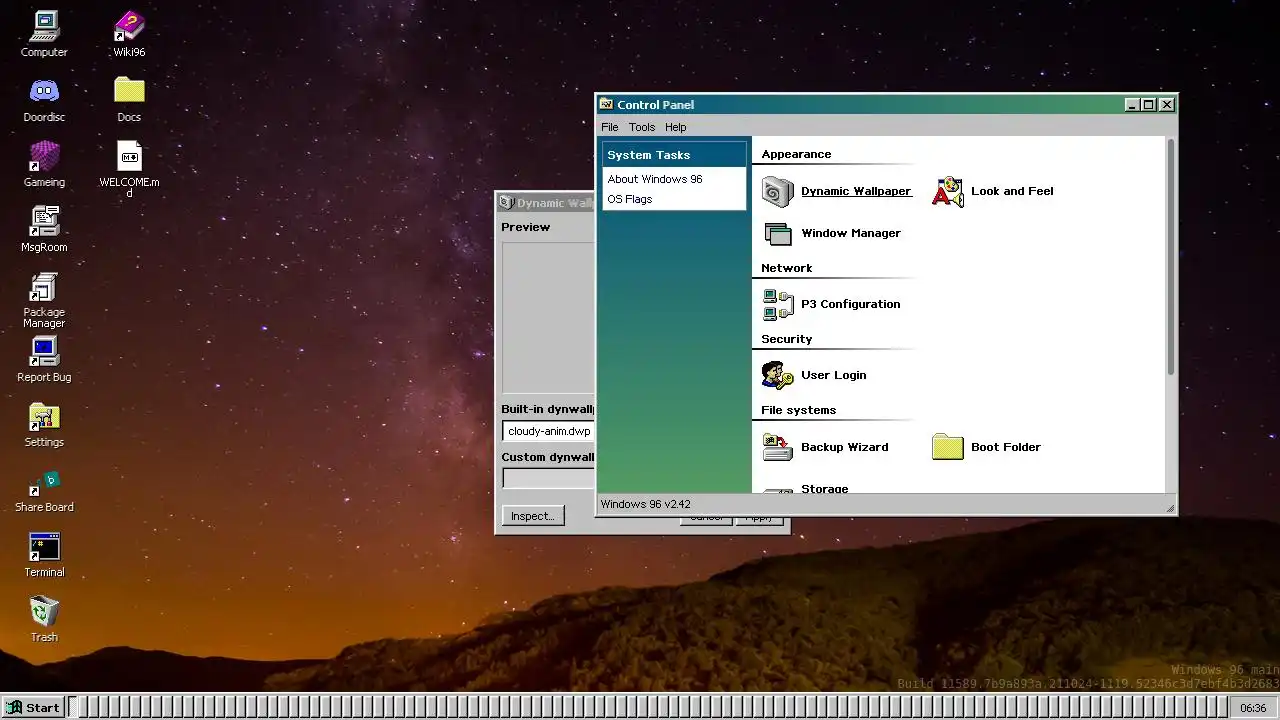This screenshot has height=720, width=1280.
Task: Close the Control Panel window
Action: coord(1167,105)
